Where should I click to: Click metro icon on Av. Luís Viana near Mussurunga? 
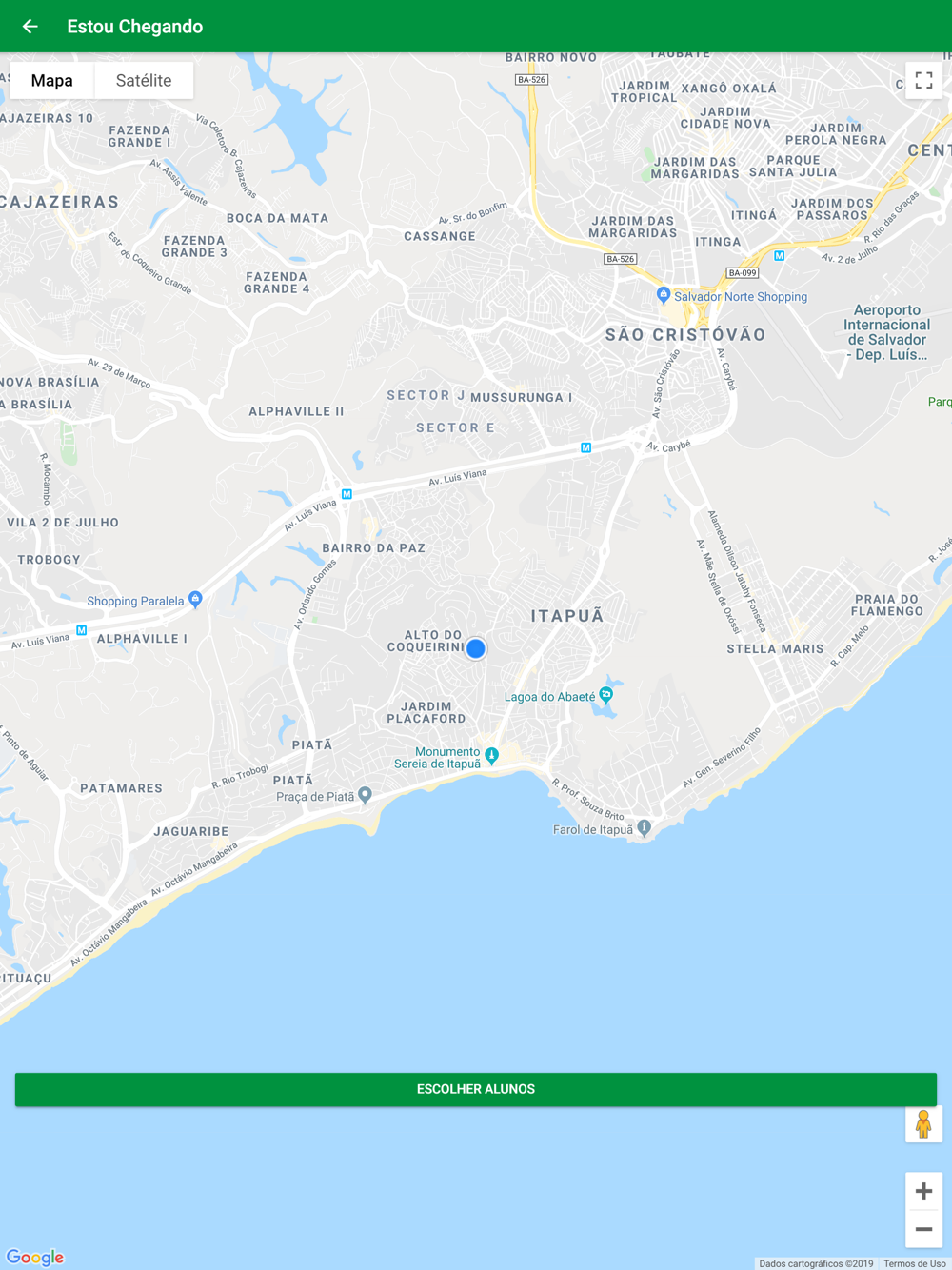tap(586, 447)
